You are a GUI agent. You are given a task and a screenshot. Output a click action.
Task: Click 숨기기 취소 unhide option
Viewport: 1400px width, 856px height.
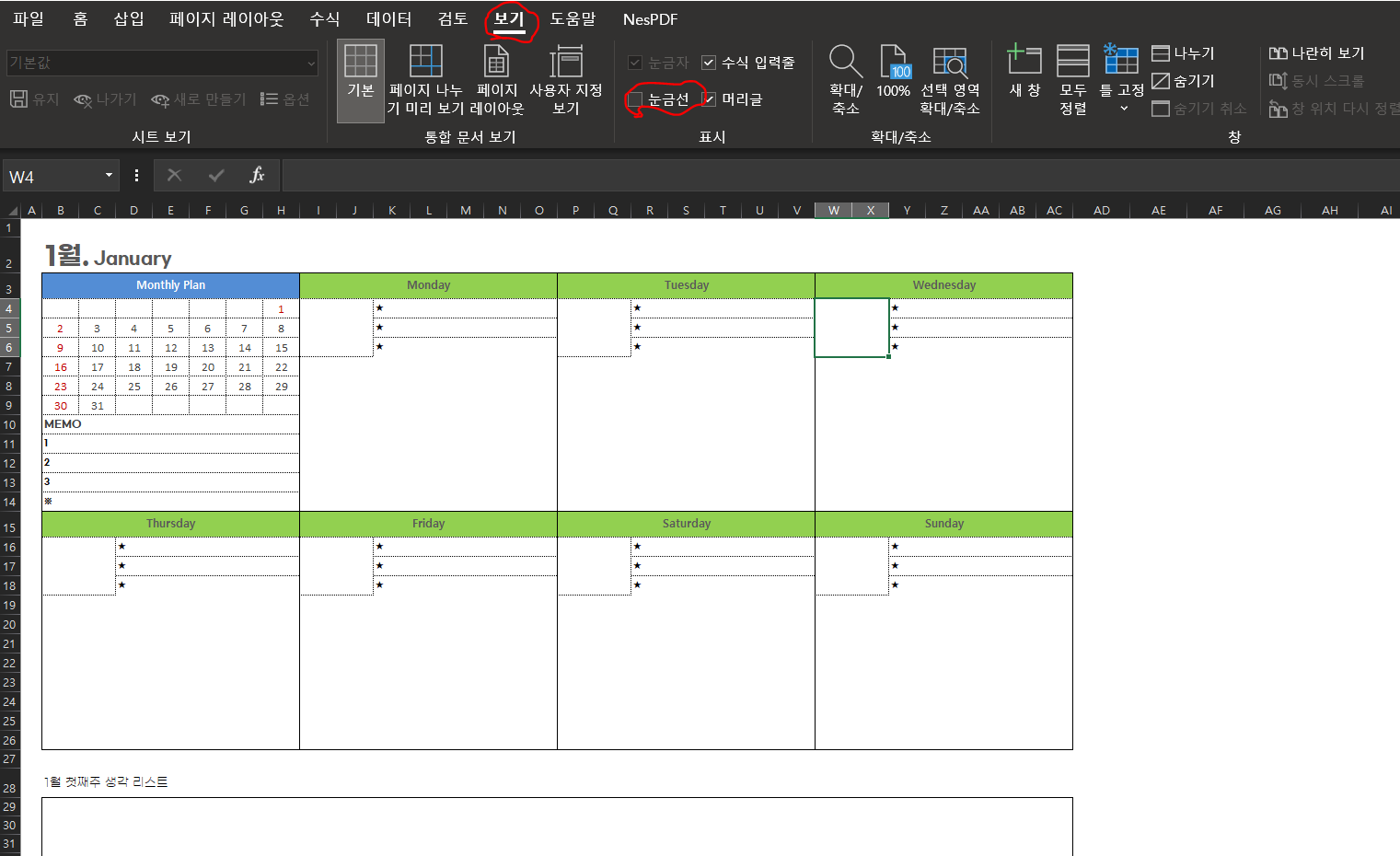[1199, 109]
